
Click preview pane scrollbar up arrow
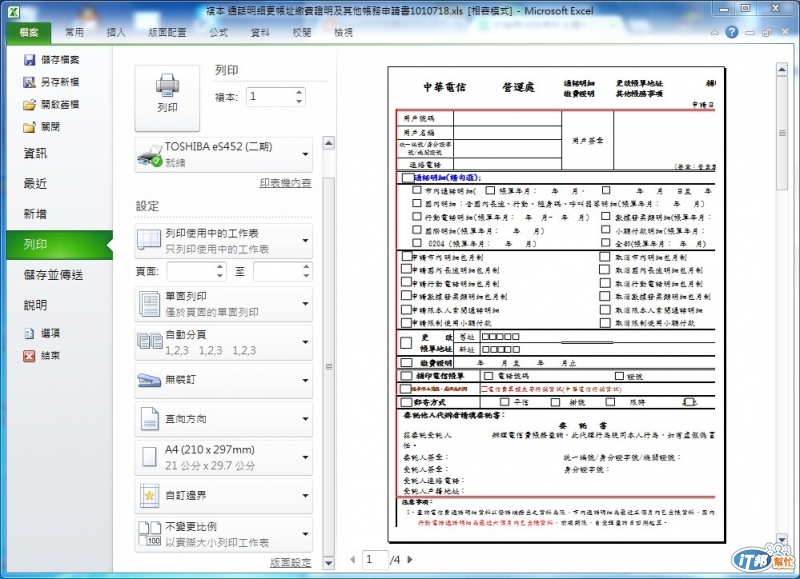(x=782, y=69)
